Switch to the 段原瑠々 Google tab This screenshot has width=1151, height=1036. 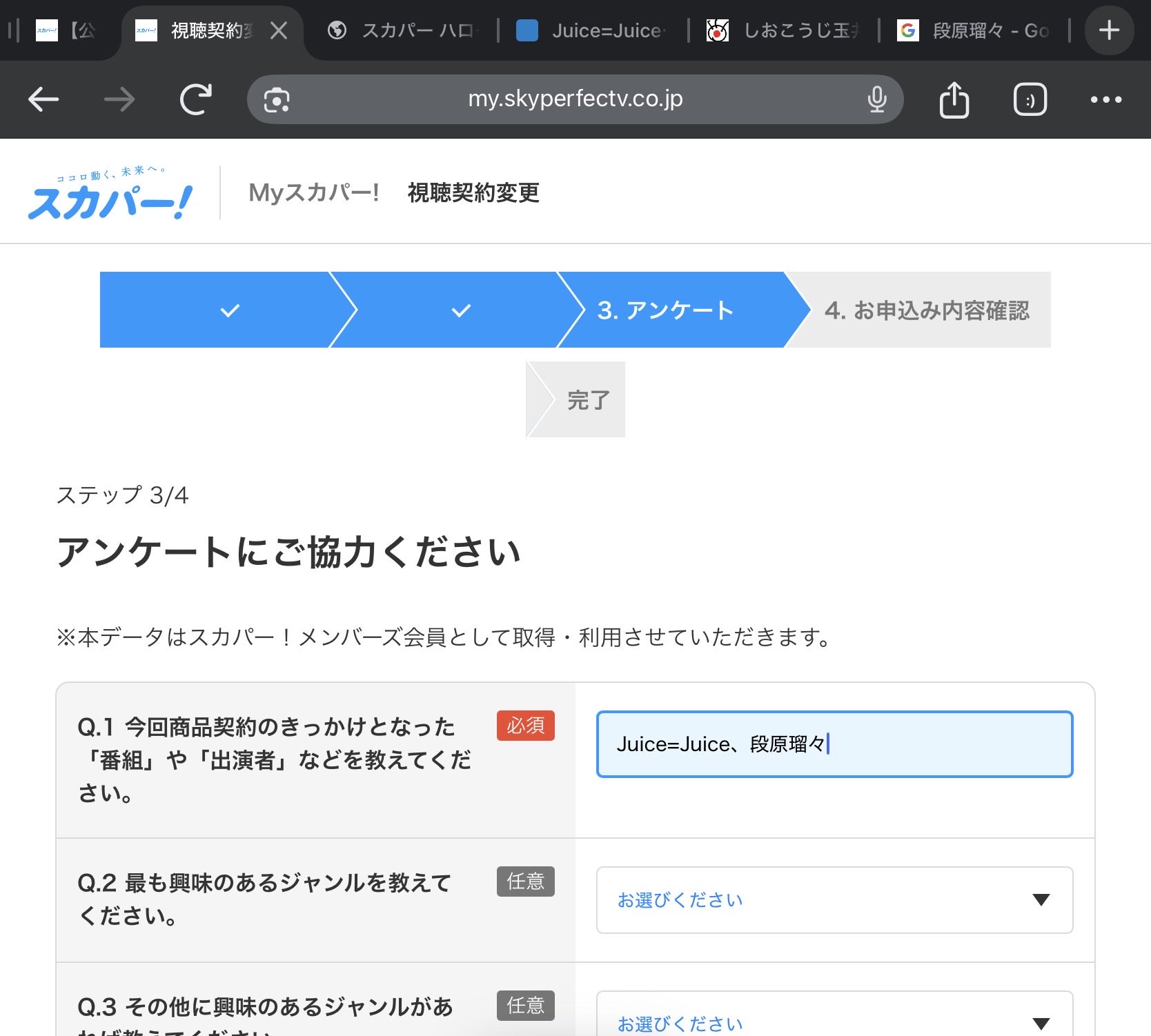click(974, 30)
